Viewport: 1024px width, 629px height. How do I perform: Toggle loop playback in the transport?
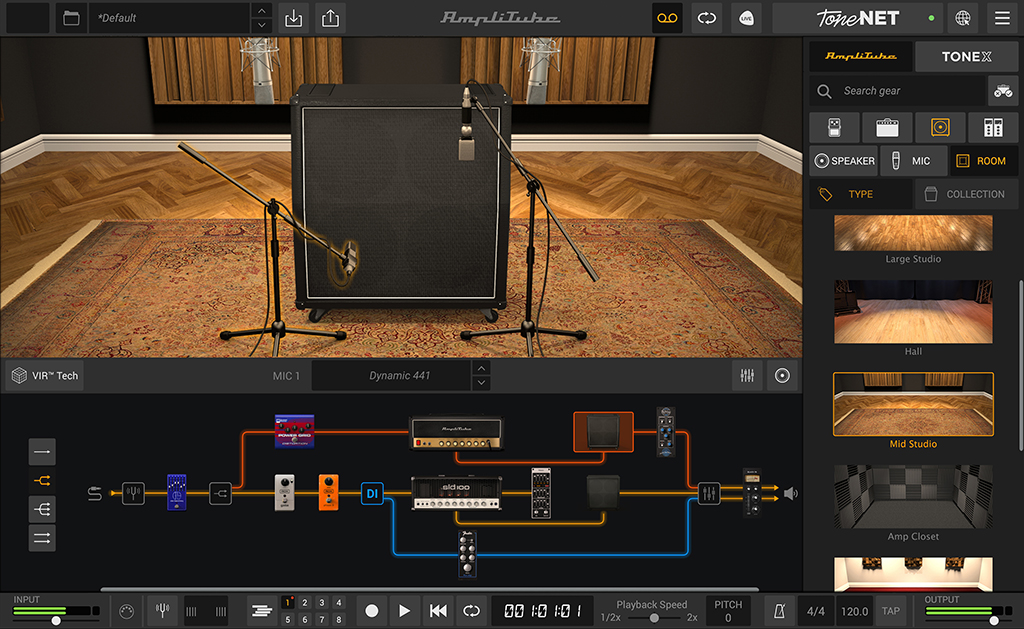point(470,610)
